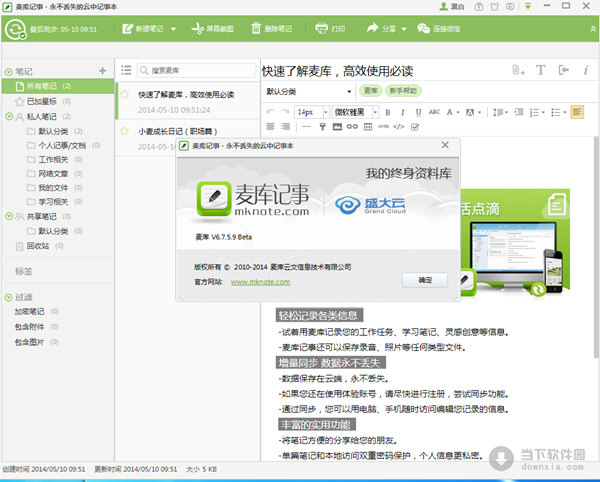Image resolution: width=600 pixels, height=482 pixels.
Task: Click the format painter icon
Action: point(322,127)
